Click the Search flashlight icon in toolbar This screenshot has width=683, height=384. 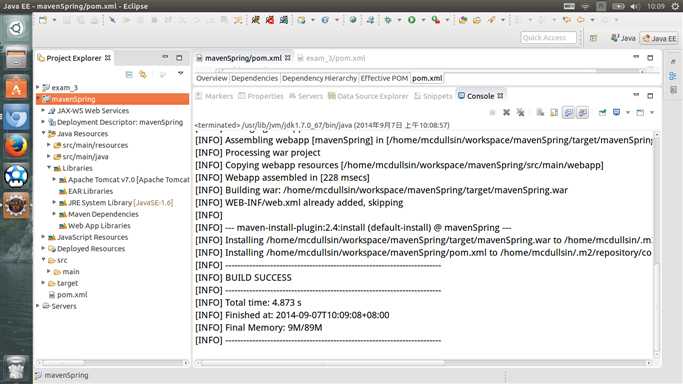click(x=491, y=20)
